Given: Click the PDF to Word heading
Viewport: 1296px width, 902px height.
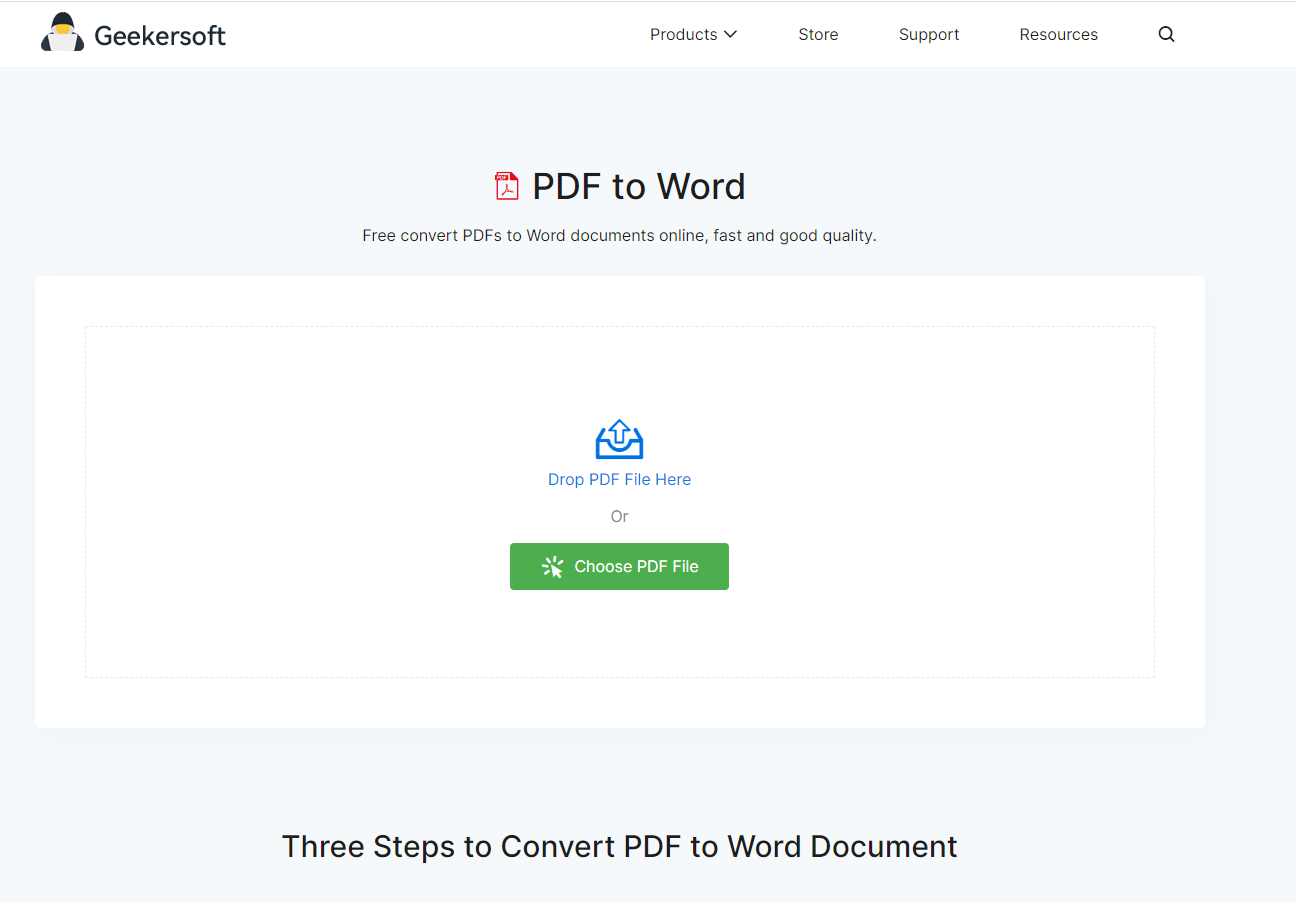Looking at the screenshot, I should point(638,186).
